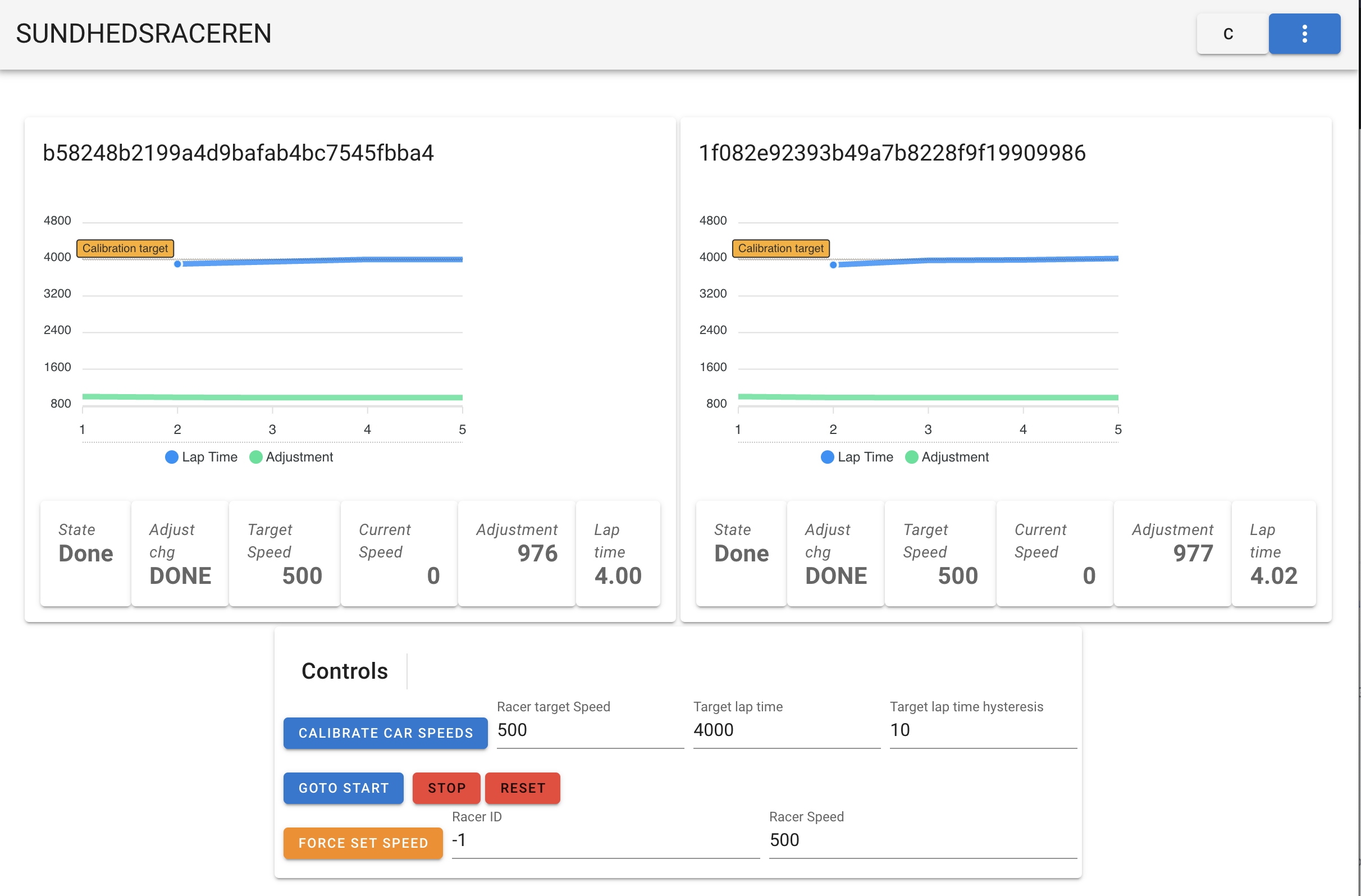Click Calibration target label in left chart

[125, 248]
